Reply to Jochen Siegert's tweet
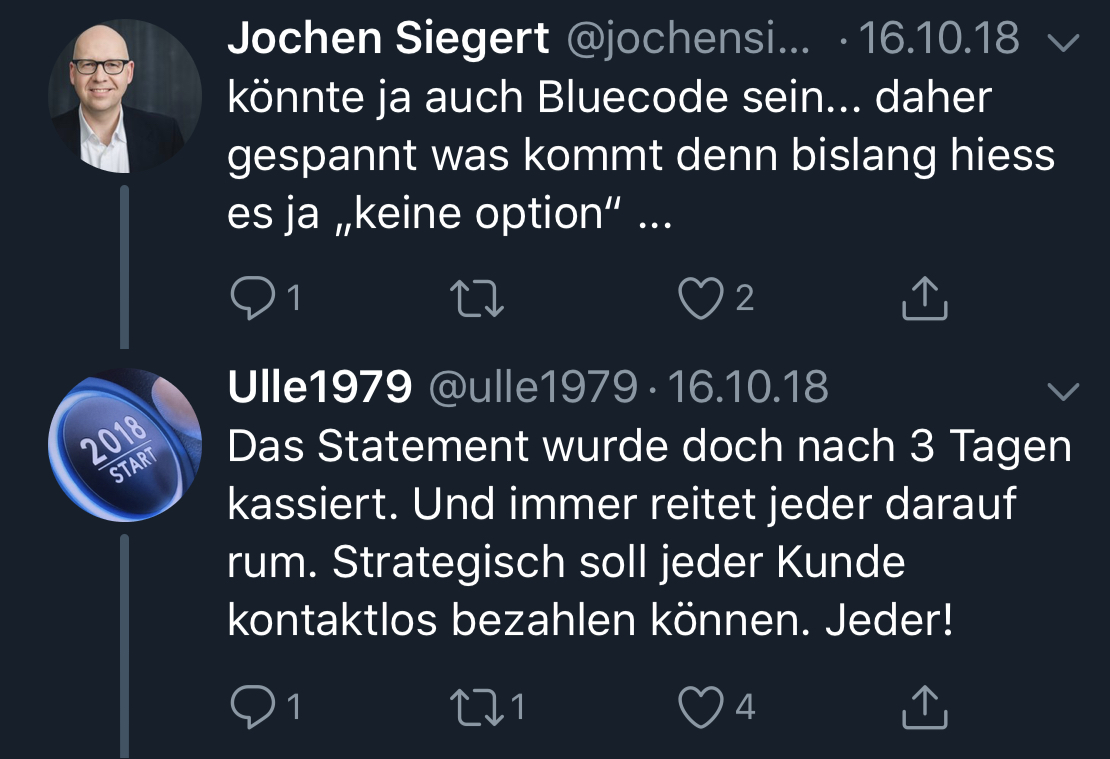 coord(253,297)
